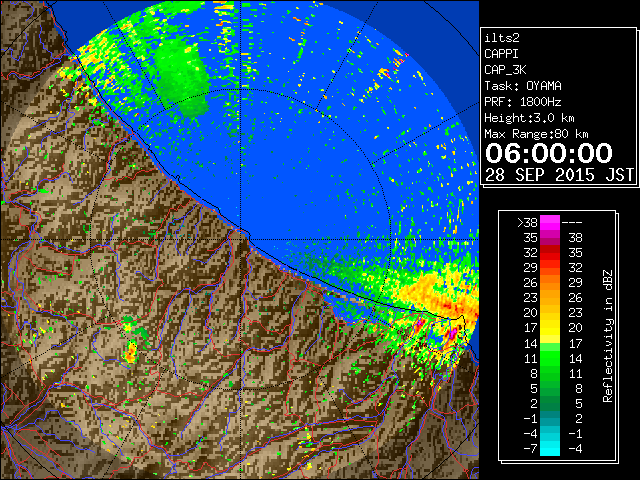Click the 'PRF: 1800Hz' entry
Image resolution: width=640 pixels, height=480 pixels.
523,102
